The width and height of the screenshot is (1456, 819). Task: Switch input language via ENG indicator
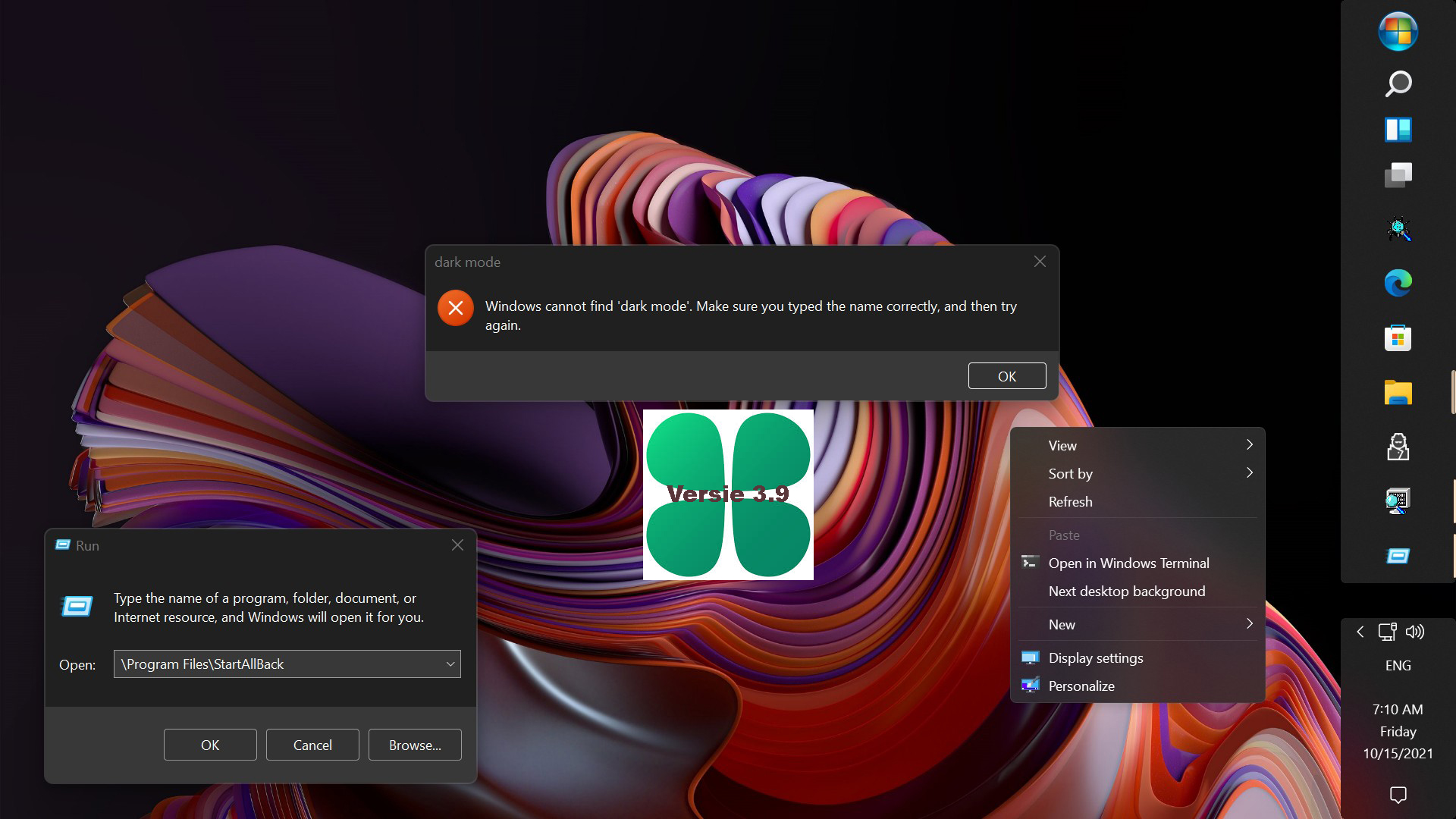[x=1398, y=665]
